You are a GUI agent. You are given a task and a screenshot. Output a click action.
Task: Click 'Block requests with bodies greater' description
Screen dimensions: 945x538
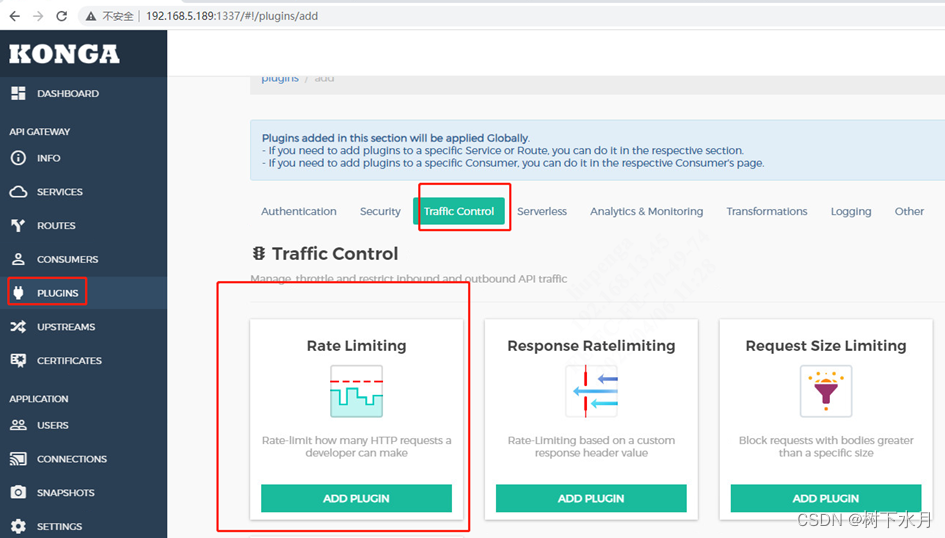click(x=826, y=446)
